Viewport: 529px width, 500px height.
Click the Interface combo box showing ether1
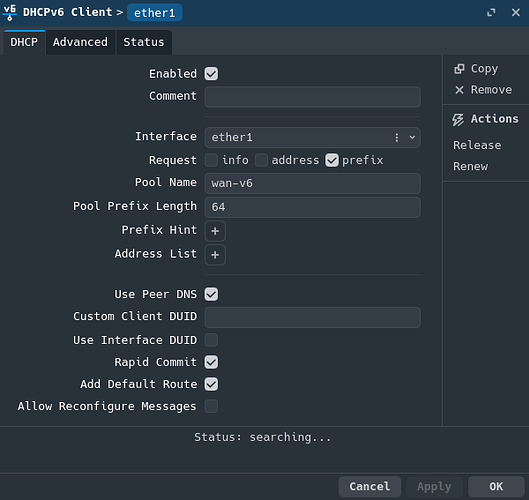pyautogui.click(x=312, y=137)
